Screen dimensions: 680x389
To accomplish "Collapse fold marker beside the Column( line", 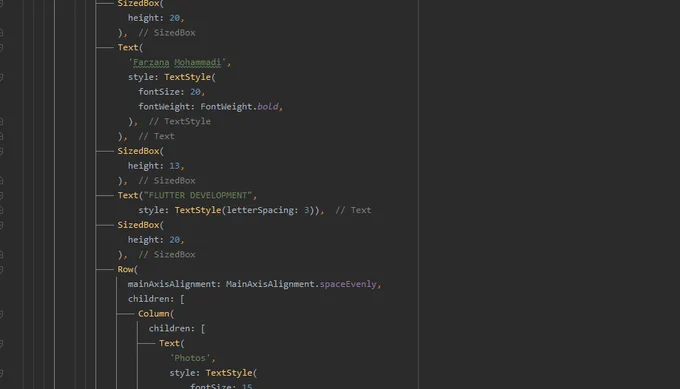I will [x=1, y=314].
